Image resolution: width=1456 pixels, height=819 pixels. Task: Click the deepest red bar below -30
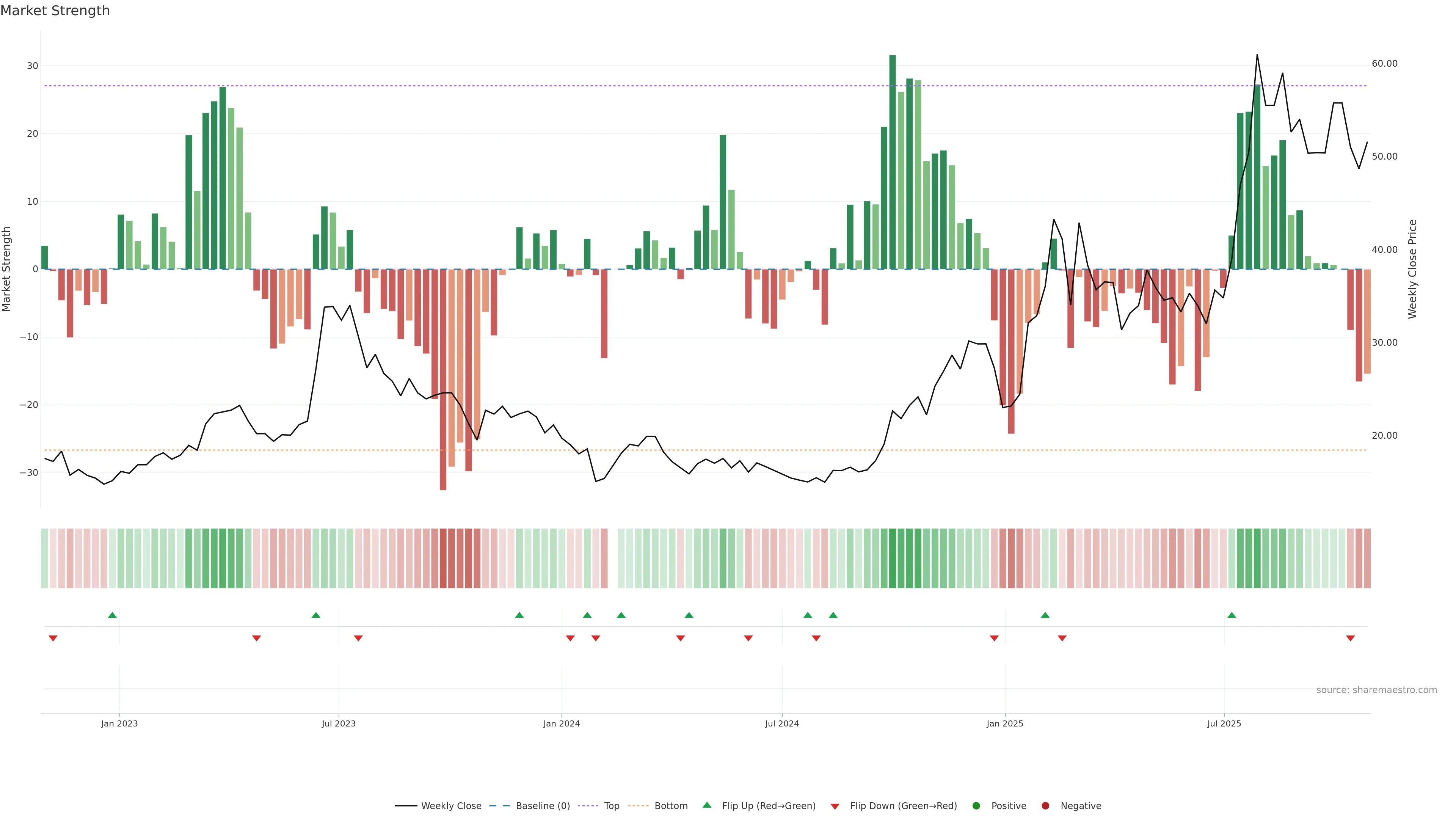443,379
